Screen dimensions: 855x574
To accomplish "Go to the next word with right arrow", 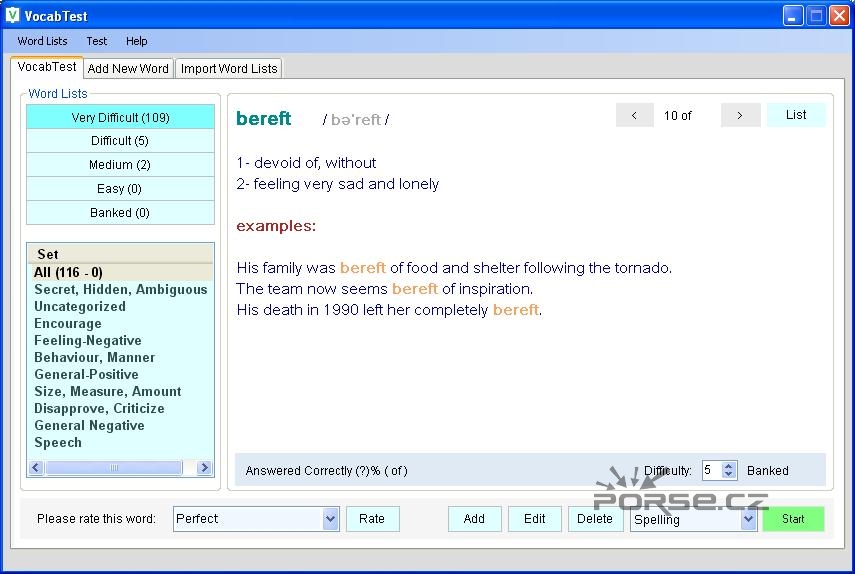I will click(x=740, y=115).
